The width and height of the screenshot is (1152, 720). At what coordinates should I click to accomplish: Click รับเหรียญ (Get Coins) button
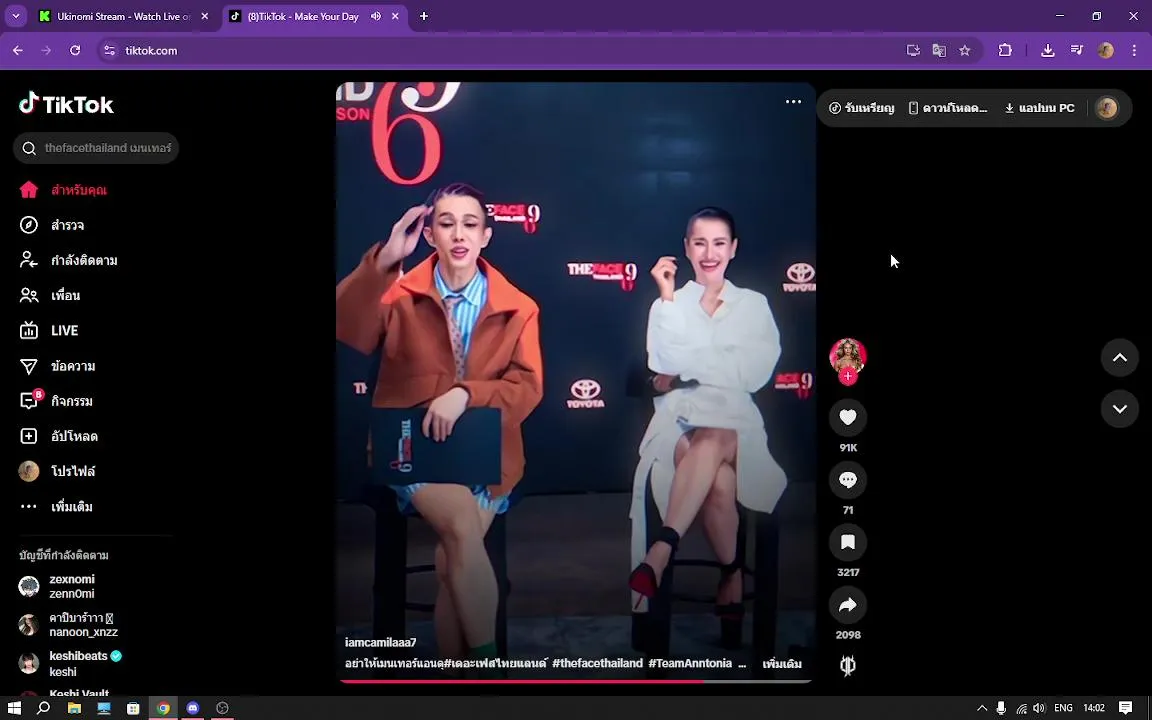(x=862, y=108)
